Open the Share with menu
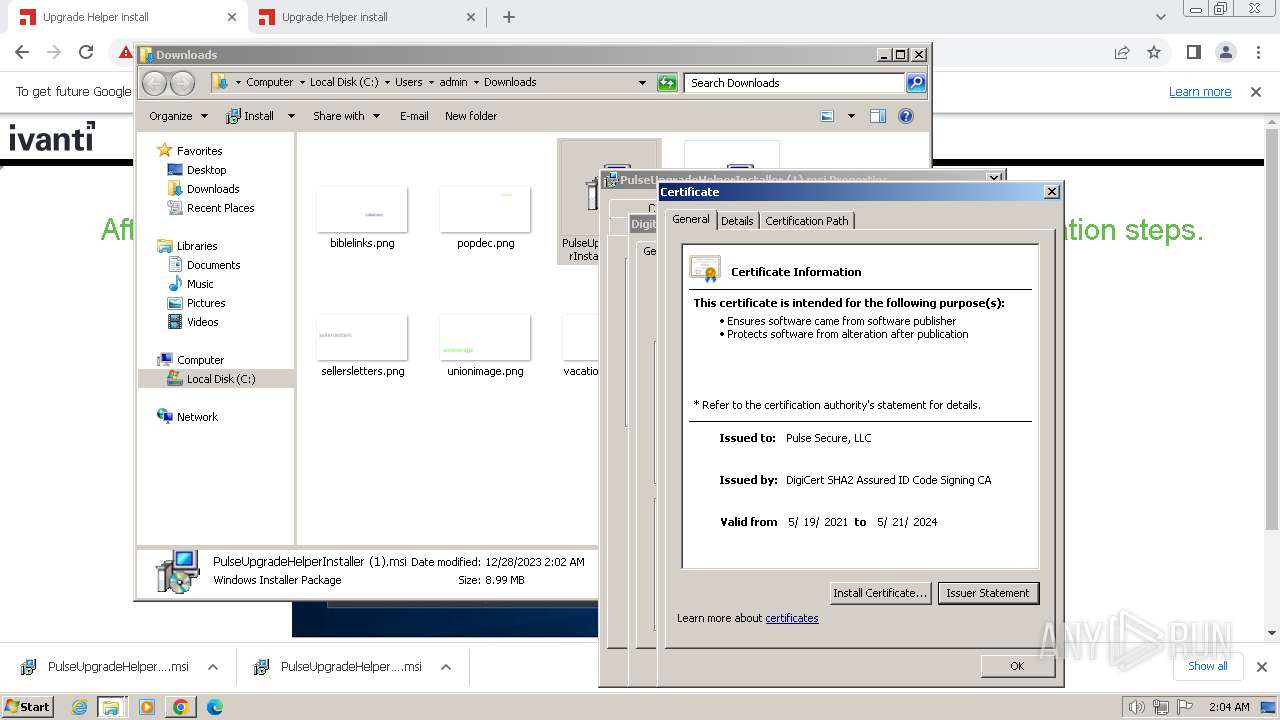The width and height of the screenshot is (1280, 720). click(346, 116)
